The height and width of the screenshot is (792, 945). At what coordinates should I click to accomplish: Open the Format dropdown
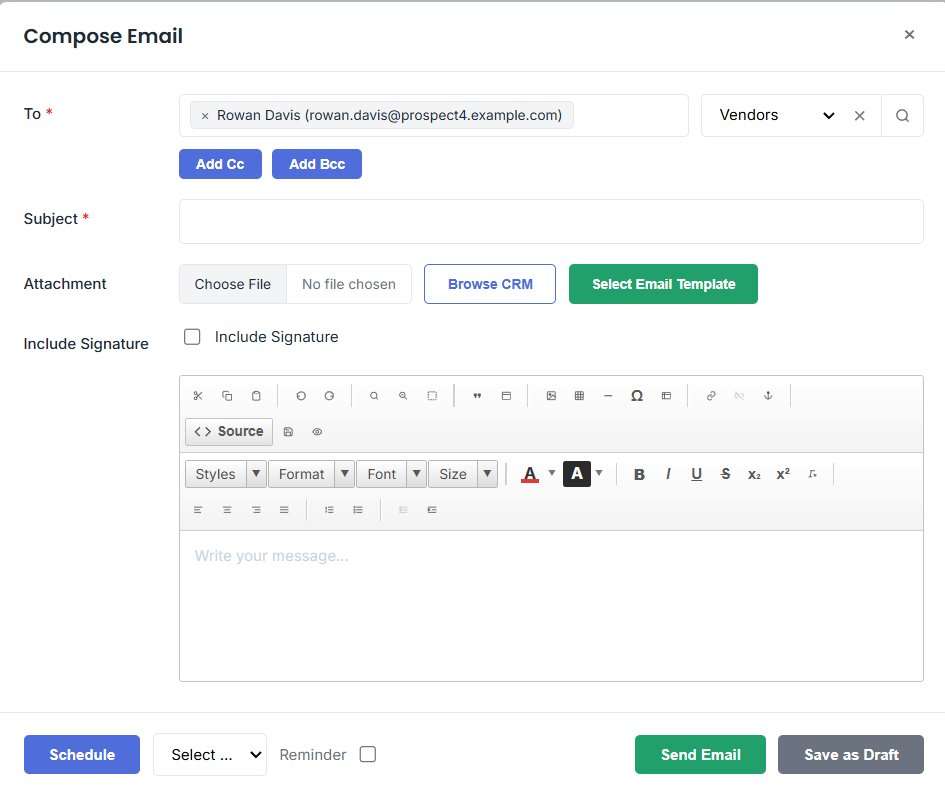point(311,474)
